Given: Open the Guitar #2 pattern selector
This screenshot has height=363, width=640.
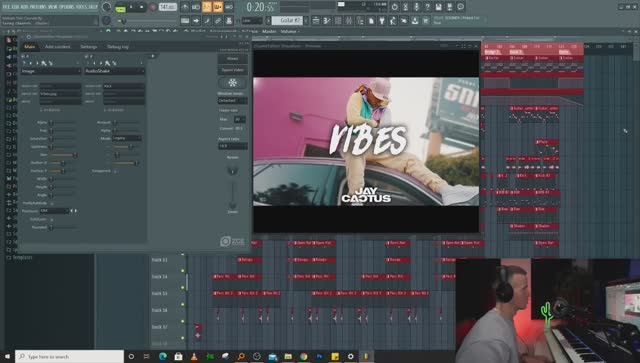Looking at the screenshot, I should 288,20.
